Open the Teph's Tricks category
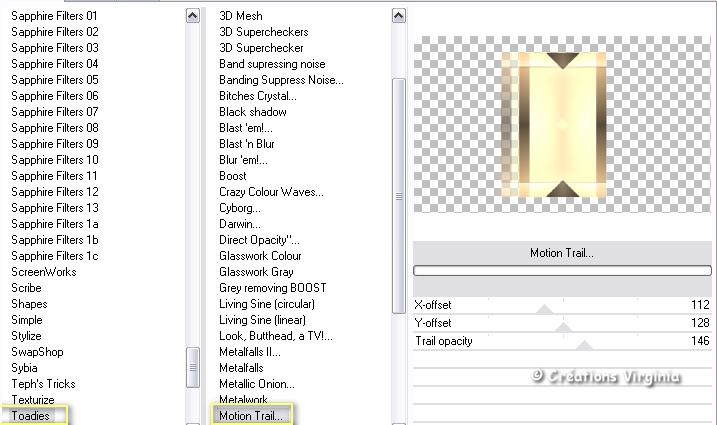 click(43, 383)
